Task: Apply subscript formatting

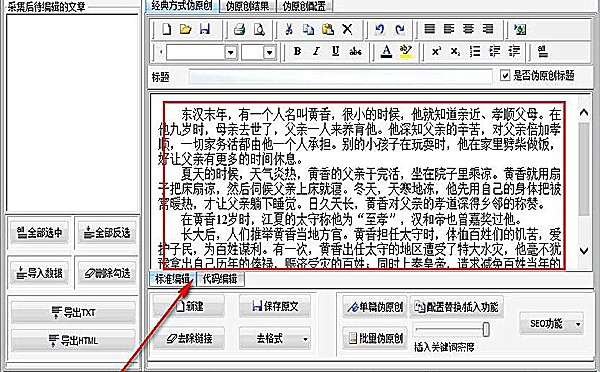Action: 455,52
